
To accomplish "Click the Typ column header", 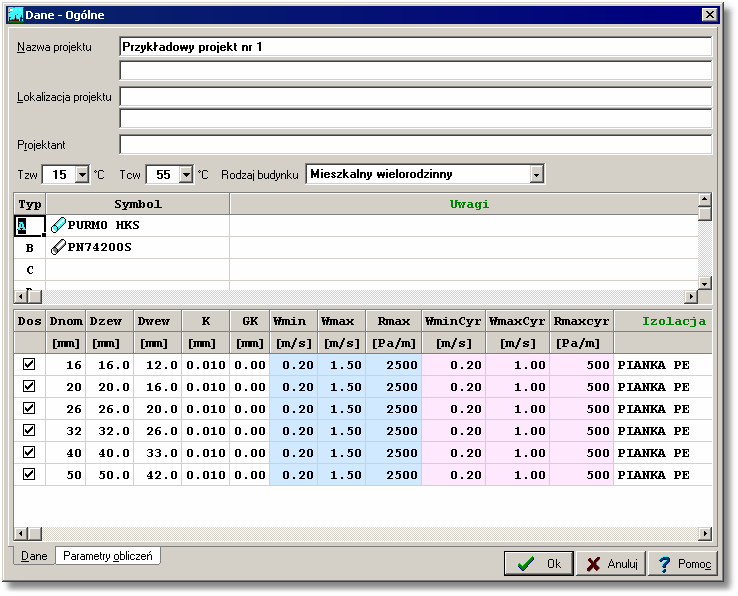I will [30, 204].
